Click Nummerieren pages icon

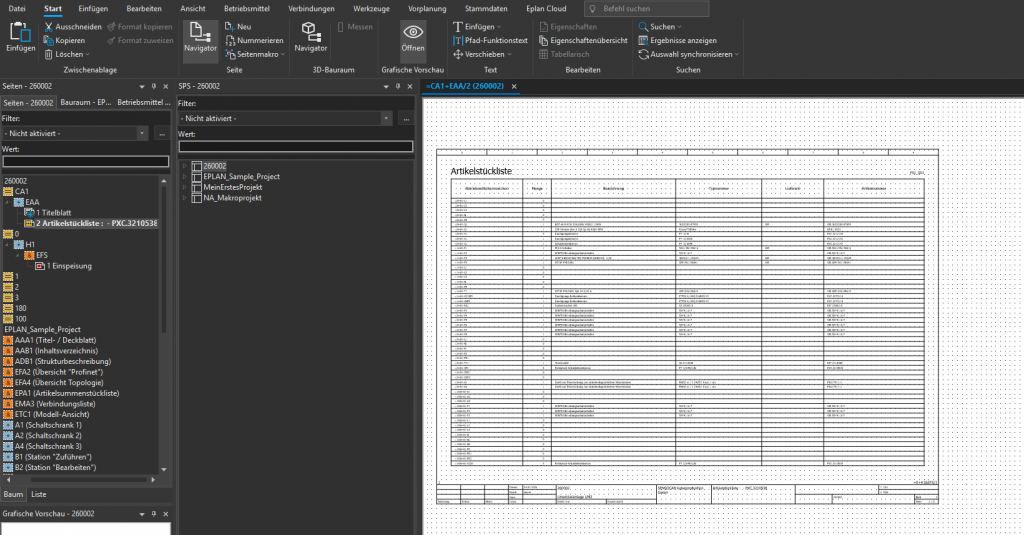tap(231, 40)
